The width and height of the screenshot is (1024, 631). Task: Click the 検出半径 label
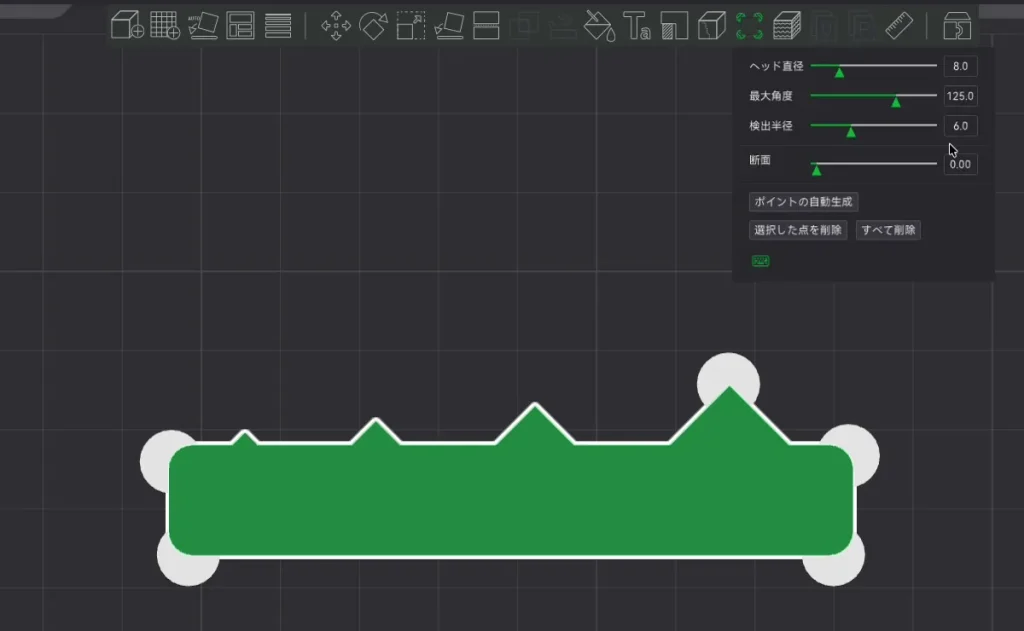click(x=771, y=126)
